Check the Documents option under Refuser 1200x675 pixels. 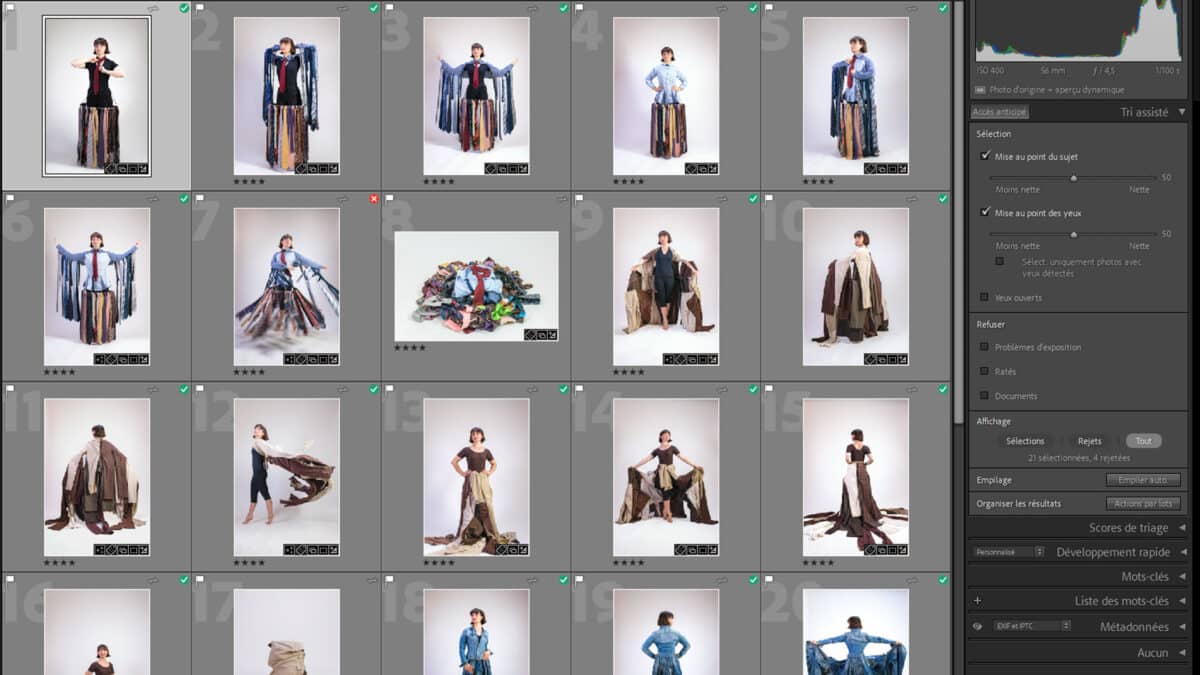point(985,396)
